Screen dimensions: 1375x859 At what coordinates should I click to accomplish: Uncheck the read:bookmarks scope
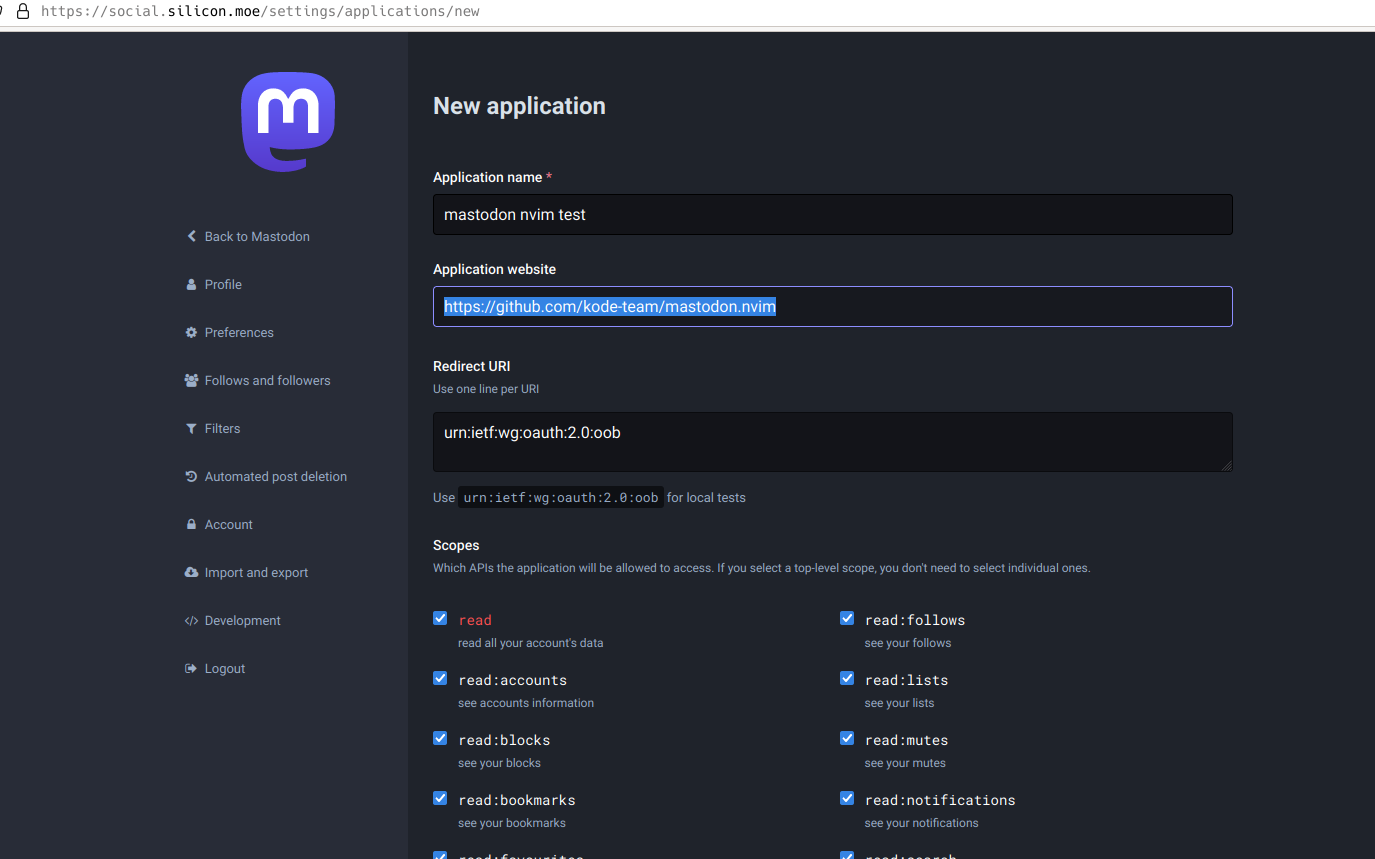440,798
